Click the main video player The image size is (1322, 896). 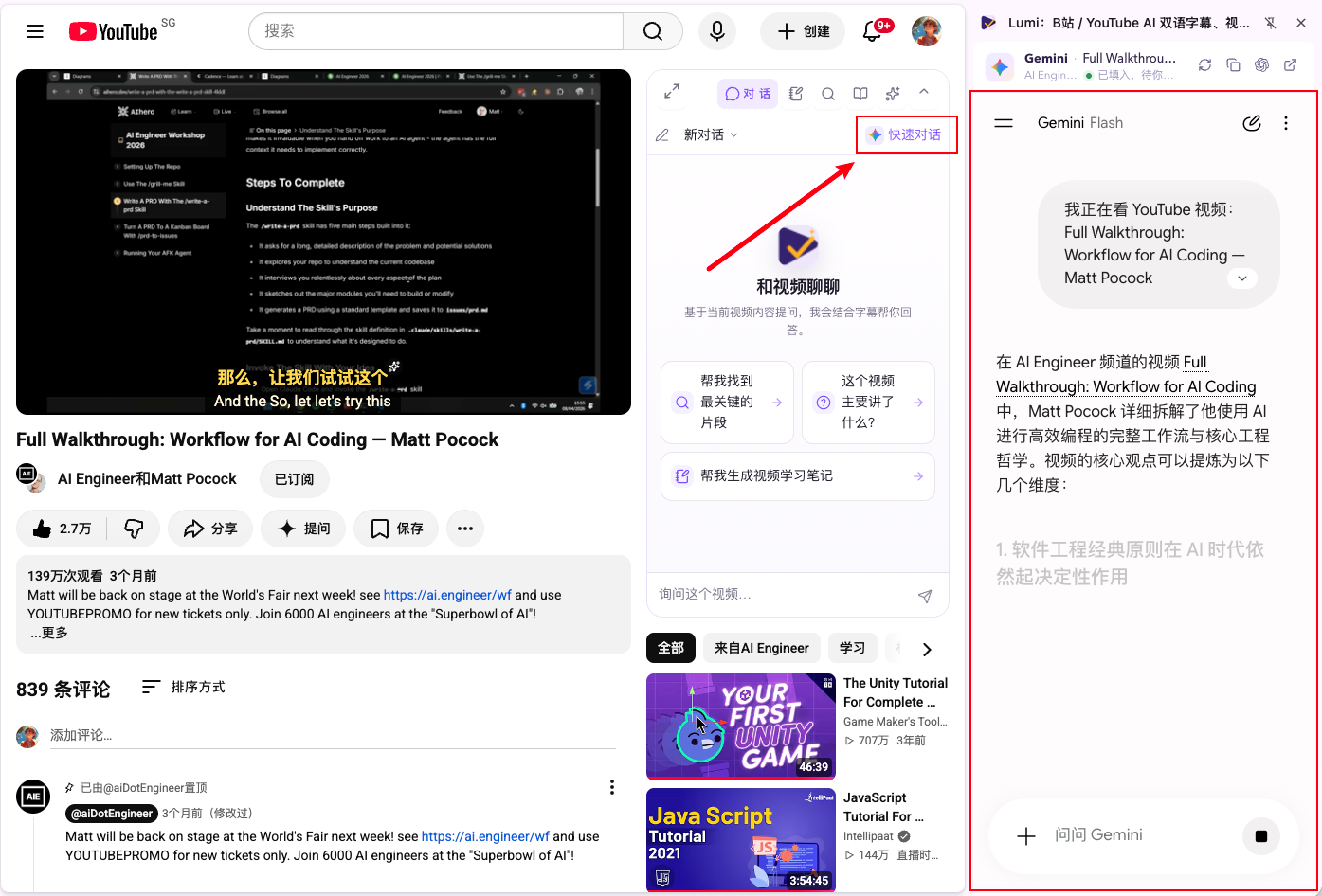[x=323, y=242]
